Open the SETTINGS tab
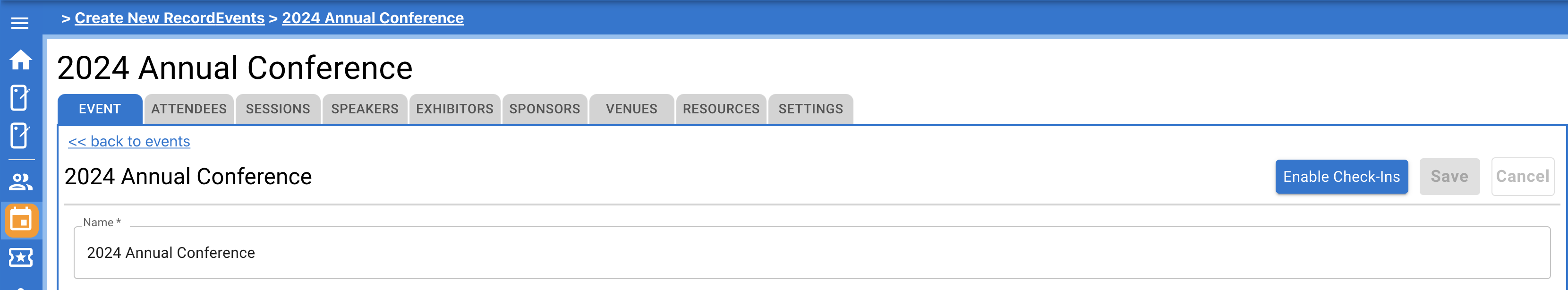This screenshot has height=290, width=1568. tap(811, 109)
